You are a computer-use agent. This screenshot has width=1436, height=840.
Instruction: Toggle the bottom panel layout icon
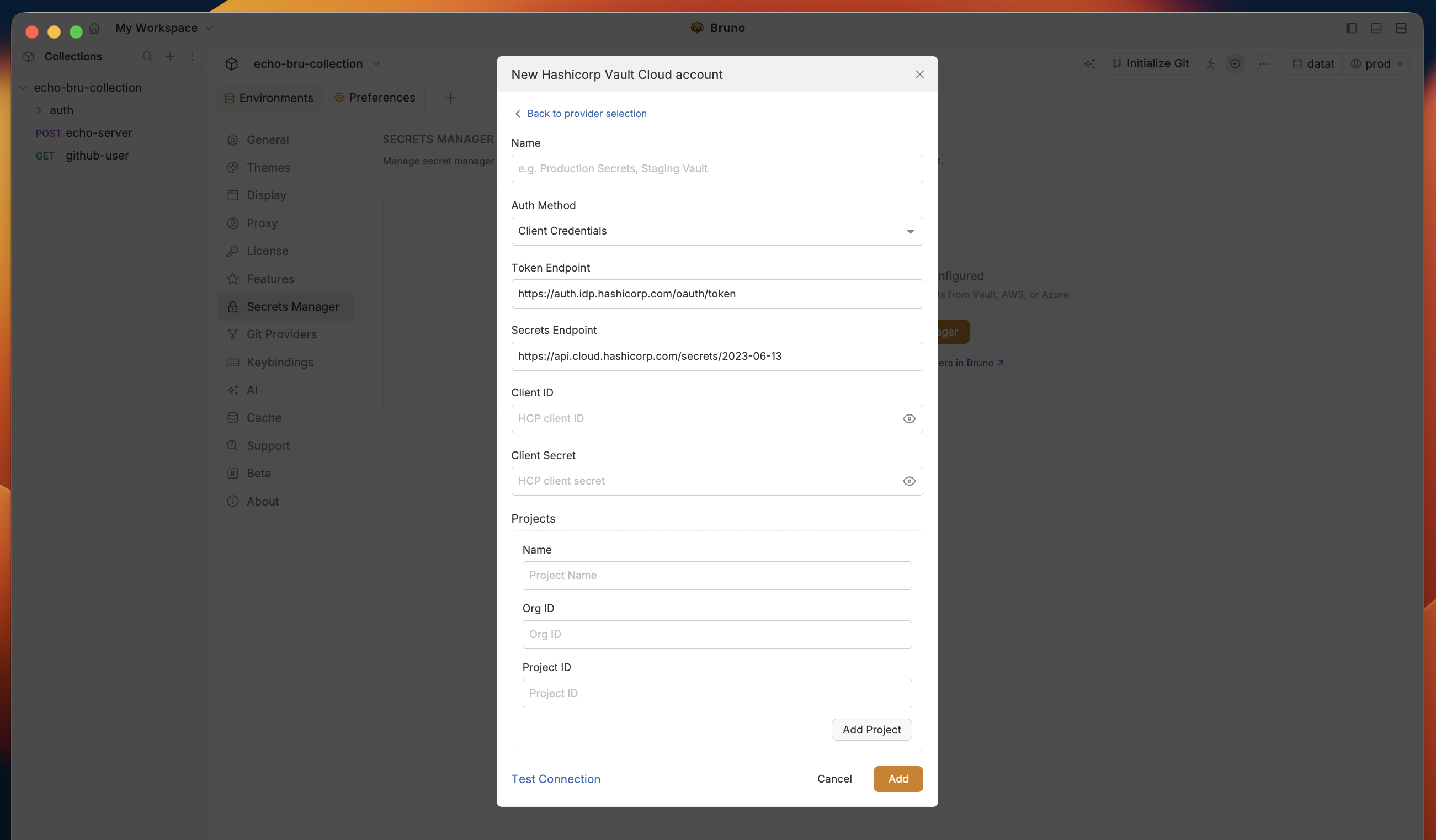1376,28
